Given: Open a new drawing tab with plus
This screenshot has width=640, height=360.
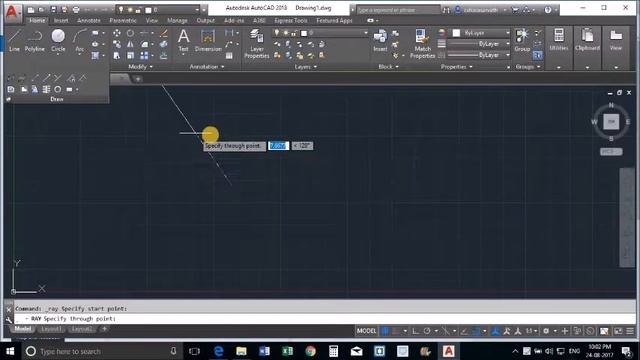Looking at the screenshot, I should (138, 78).
